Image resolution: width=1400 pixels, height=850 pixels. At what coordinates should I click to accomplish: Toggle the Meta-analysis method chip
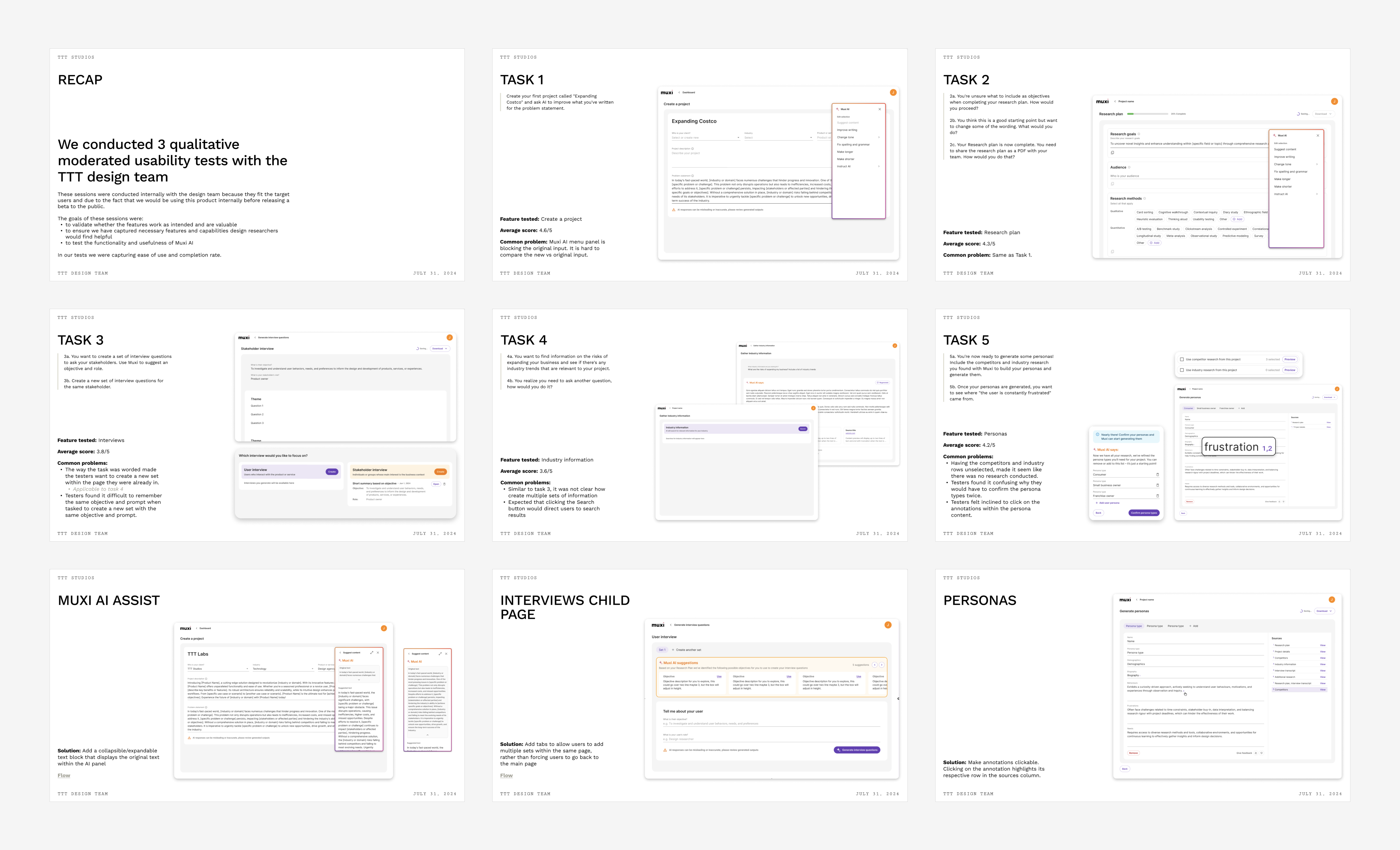pos(1176,236)
